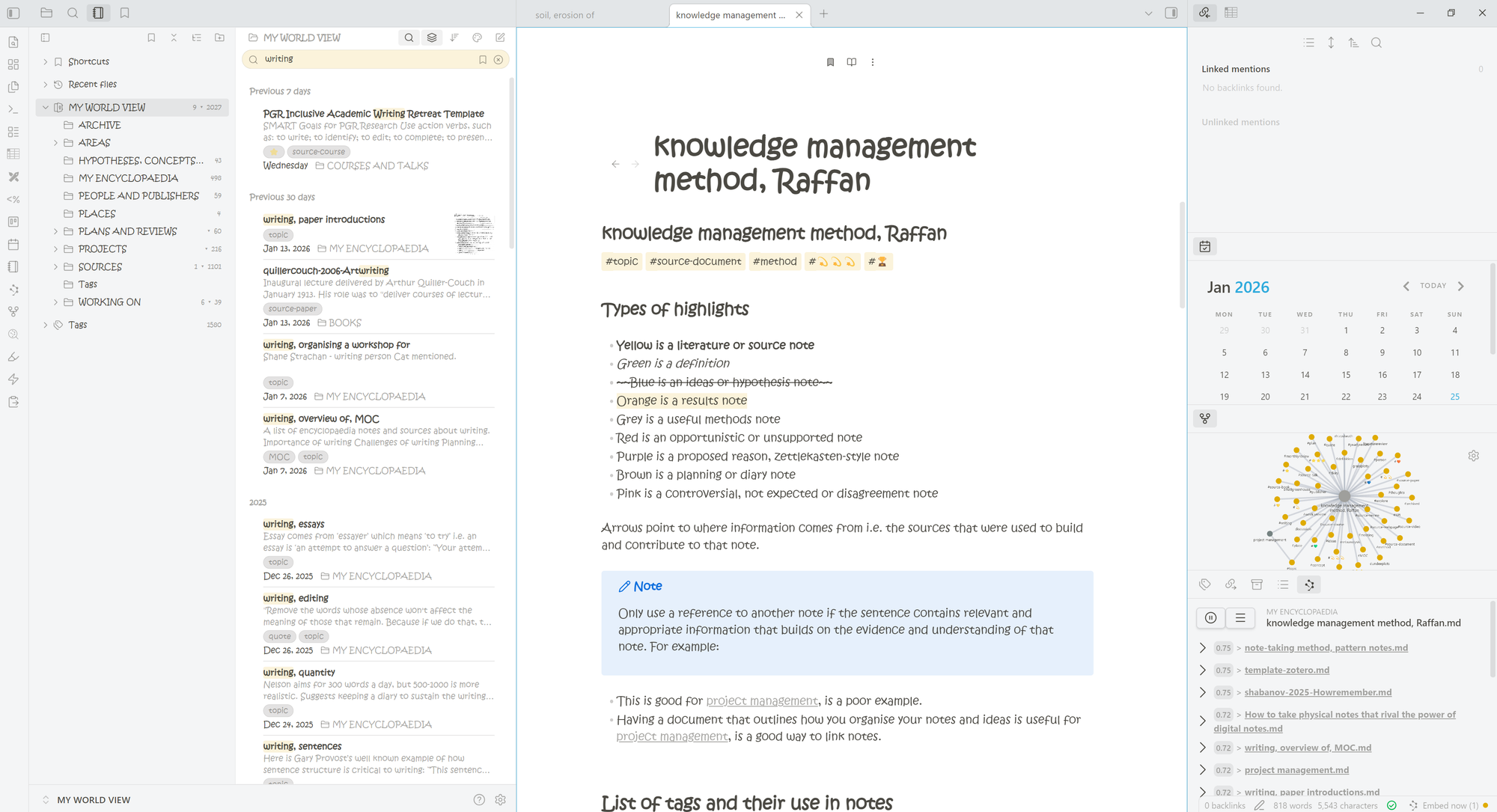Click new note icon in MY WORLD VIEW header
Screen dimensions: 1497x812
(x=500, y=37)
